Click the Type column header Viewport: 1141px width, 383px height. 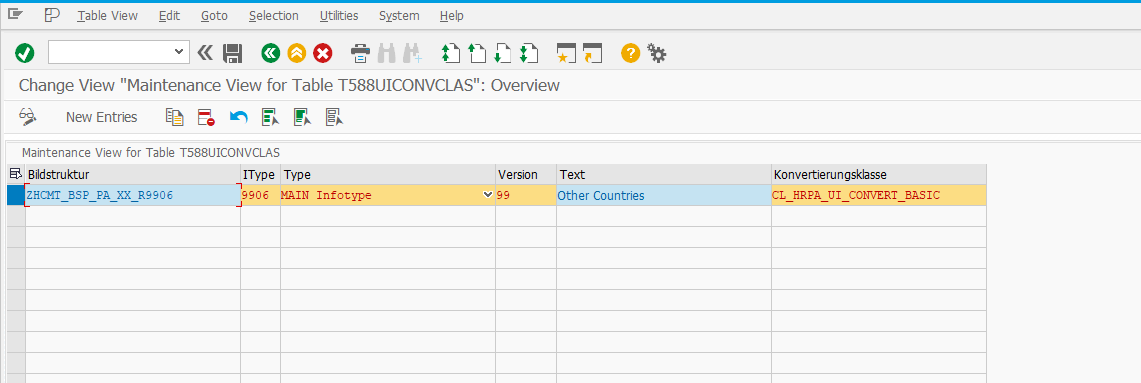click(388, 175)
